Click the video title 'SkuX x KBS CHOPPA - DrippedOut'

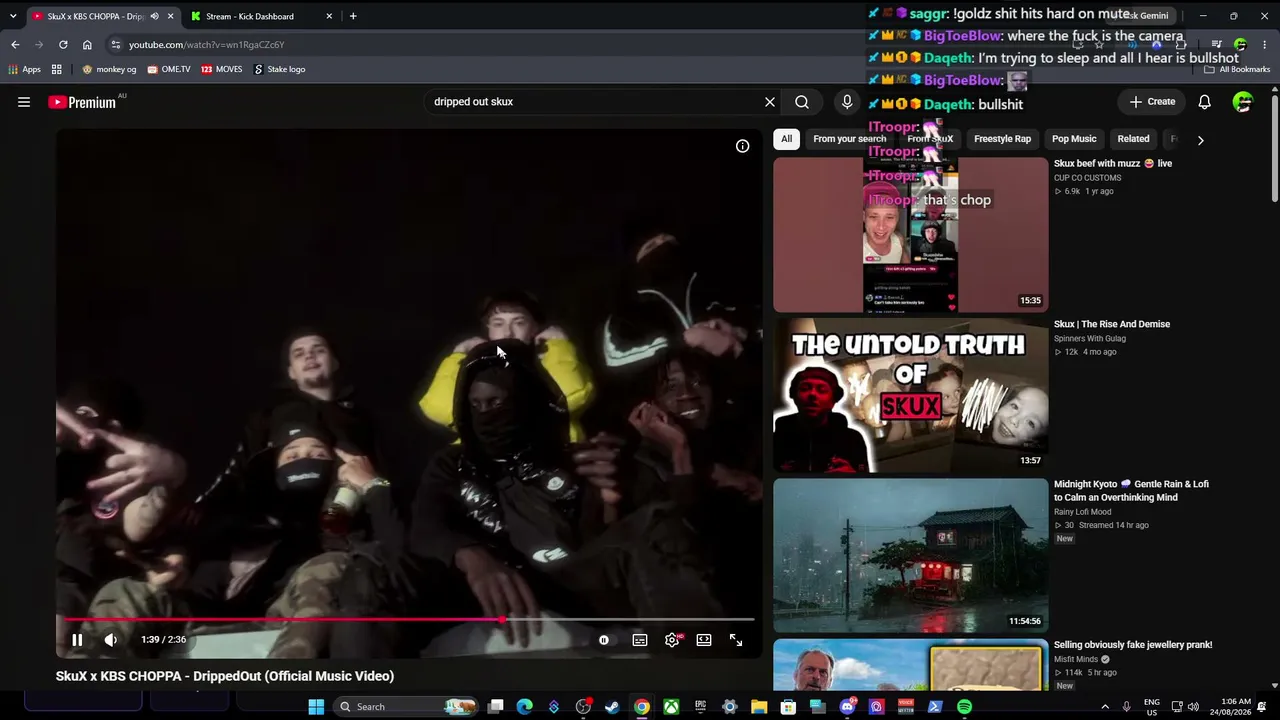pyautogui.click(x=225, y=676)
